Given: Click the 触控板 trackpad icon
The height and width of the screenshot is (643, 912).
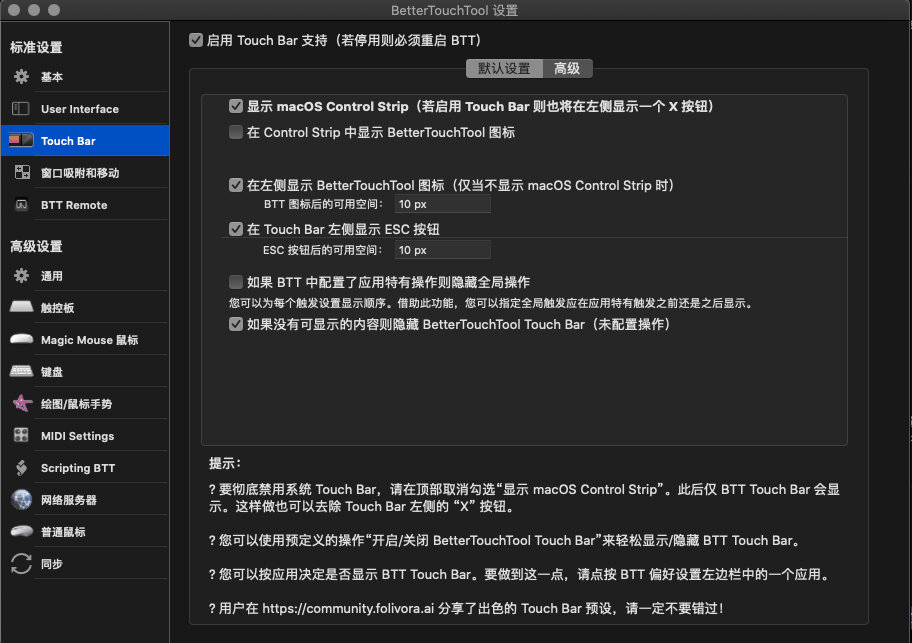Looking at the screenshot, I should tap(21, 308).
